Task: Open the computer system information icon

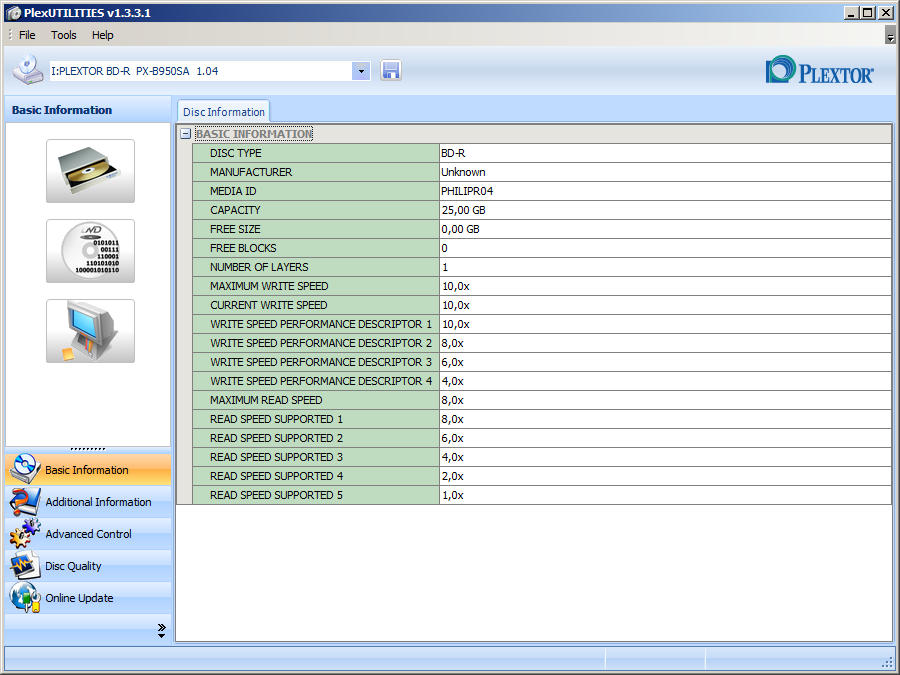Action: [91, 331]
